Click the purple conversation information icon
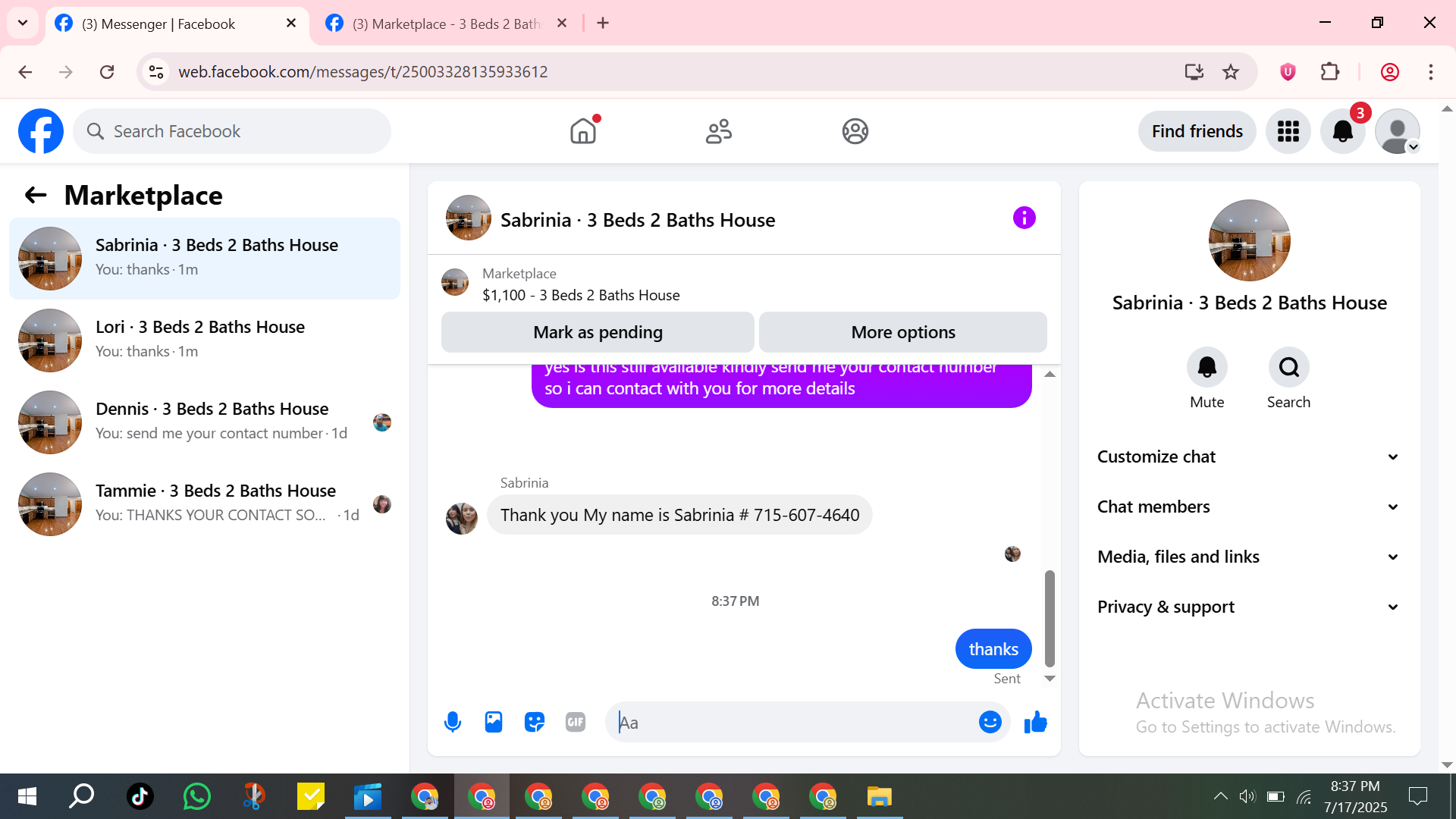 click(x=1024, y=218)
